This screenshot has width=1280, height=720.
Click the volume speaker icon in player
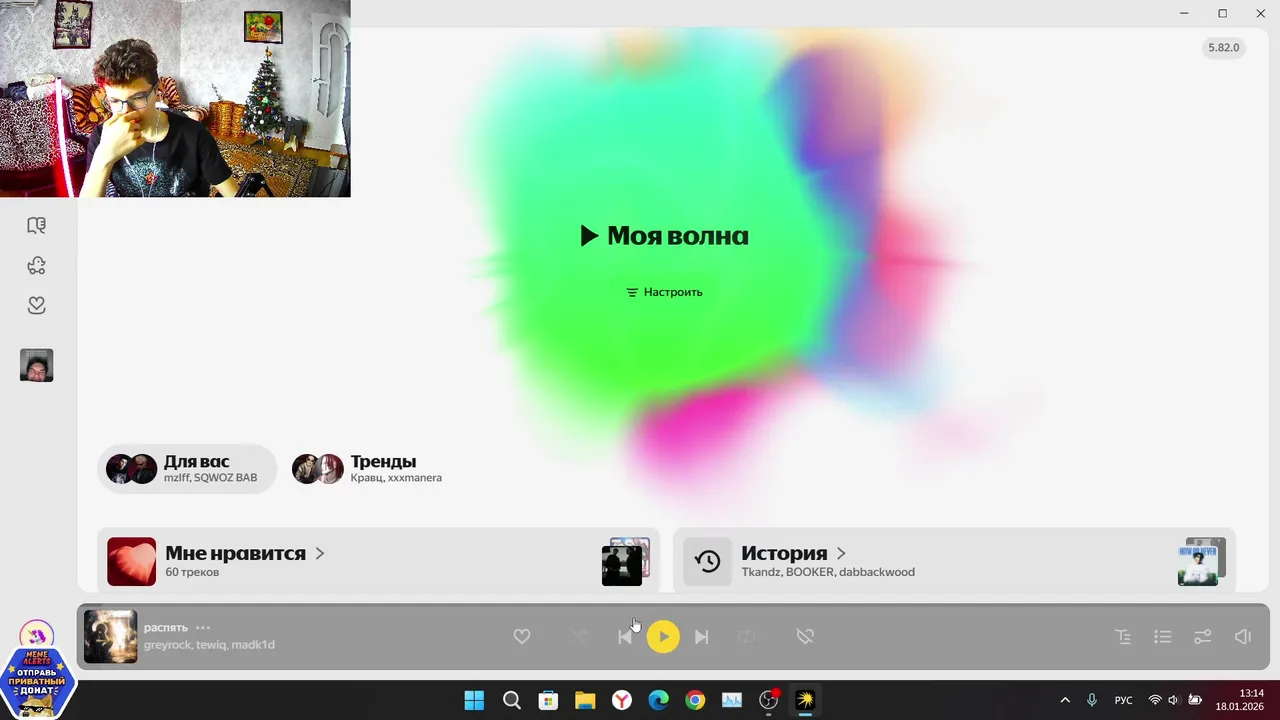click(1243, 637)
